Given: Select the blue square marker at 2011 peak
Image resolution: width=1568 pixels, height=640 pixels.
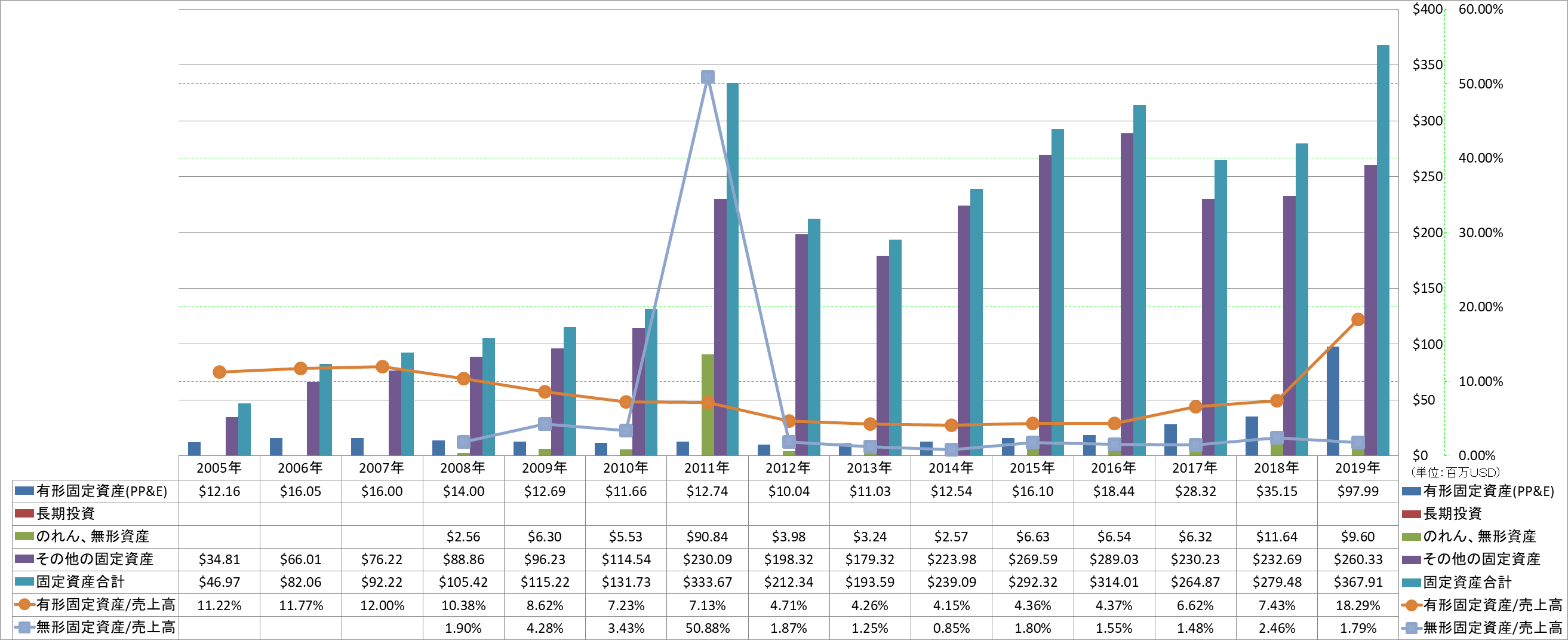Looking at the screenshot, I should click(707, 76).
